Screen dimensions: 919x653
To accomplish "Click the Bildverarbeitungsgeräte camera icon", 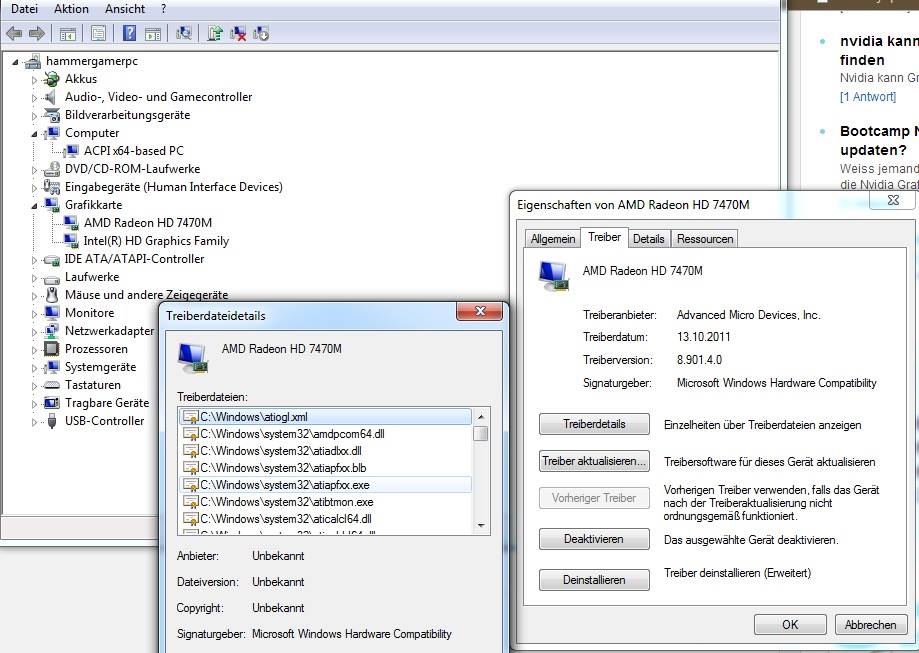I will point(52,115).
